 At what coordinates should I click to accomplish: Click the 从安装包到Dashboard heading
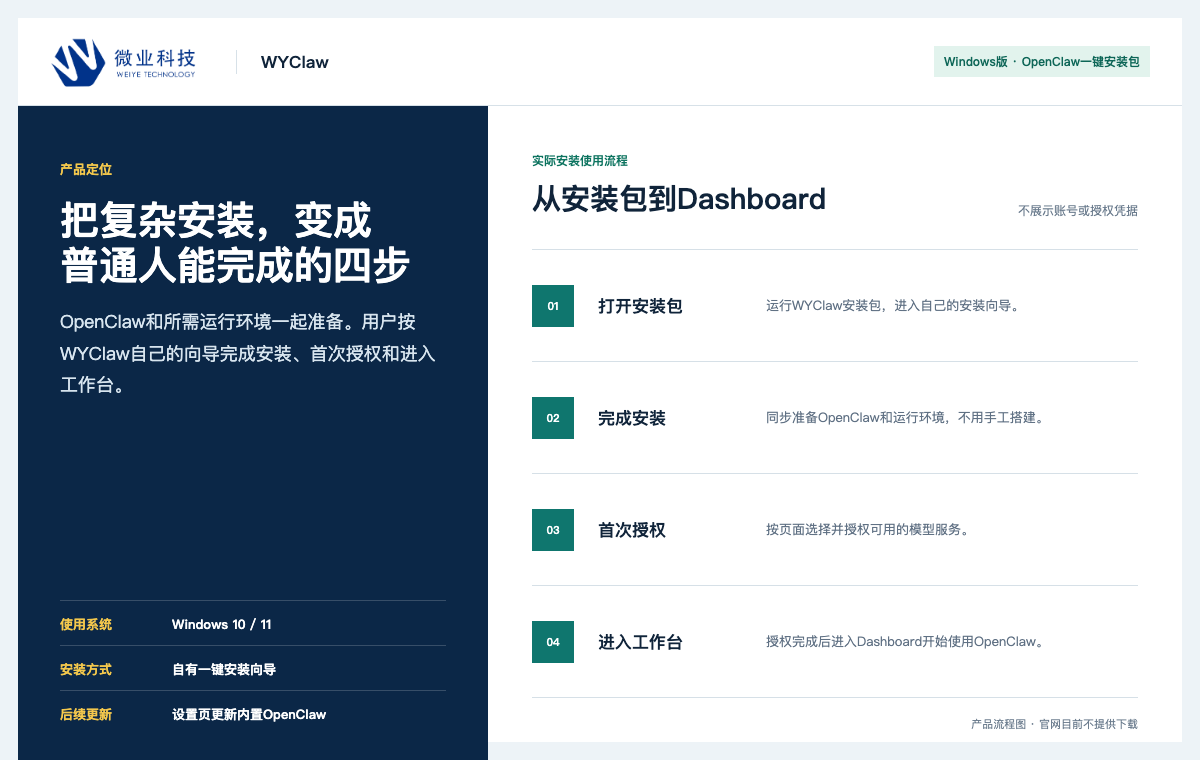click(679, 199)
